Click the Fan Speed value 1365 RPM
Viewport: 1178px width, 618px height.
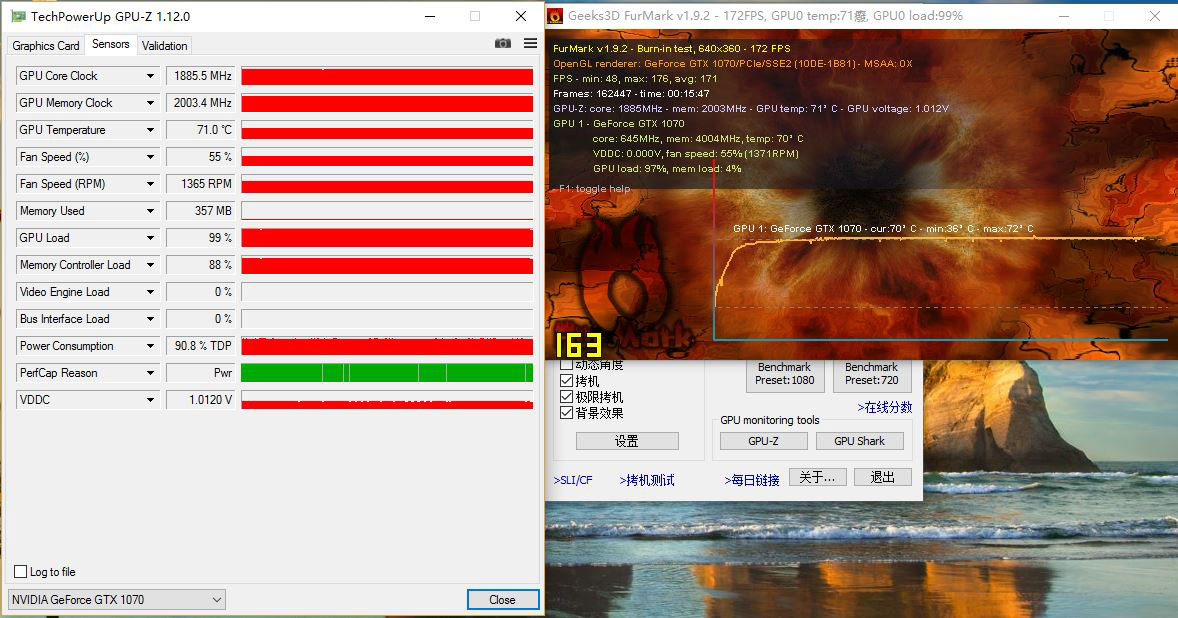(x=200, y=184)
